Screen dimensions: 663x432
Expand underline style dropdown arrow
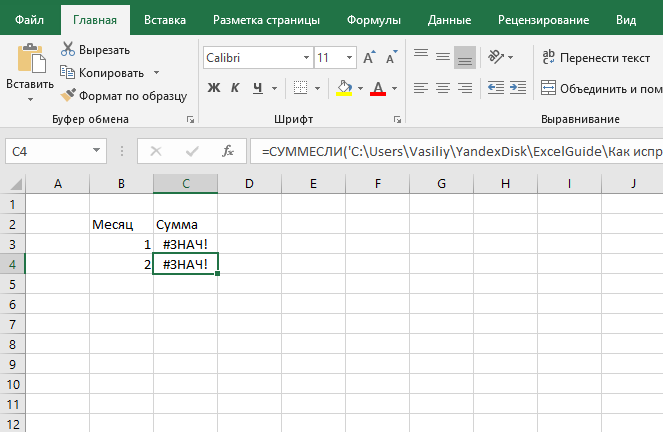coord(274,88)
